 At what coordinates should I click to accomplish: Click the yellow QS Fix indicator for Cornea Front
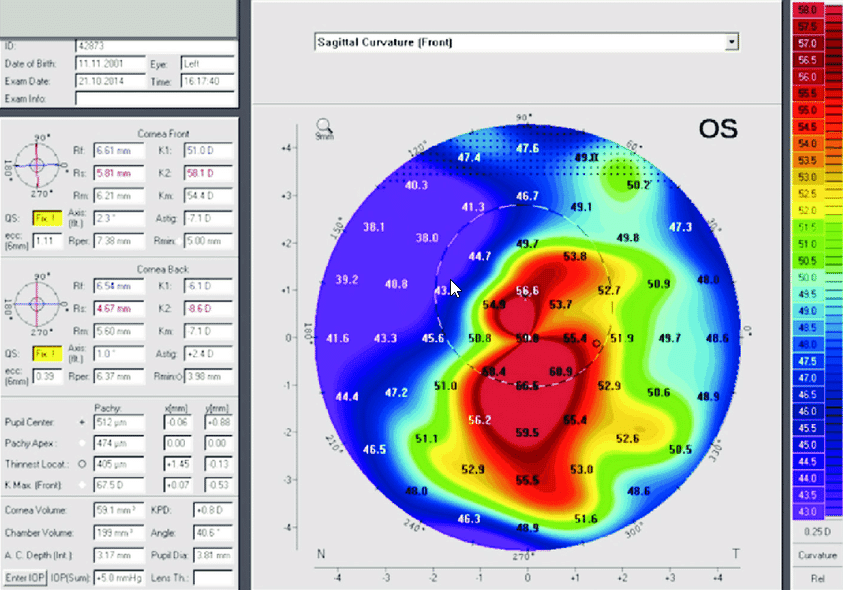tap(47, 218)
